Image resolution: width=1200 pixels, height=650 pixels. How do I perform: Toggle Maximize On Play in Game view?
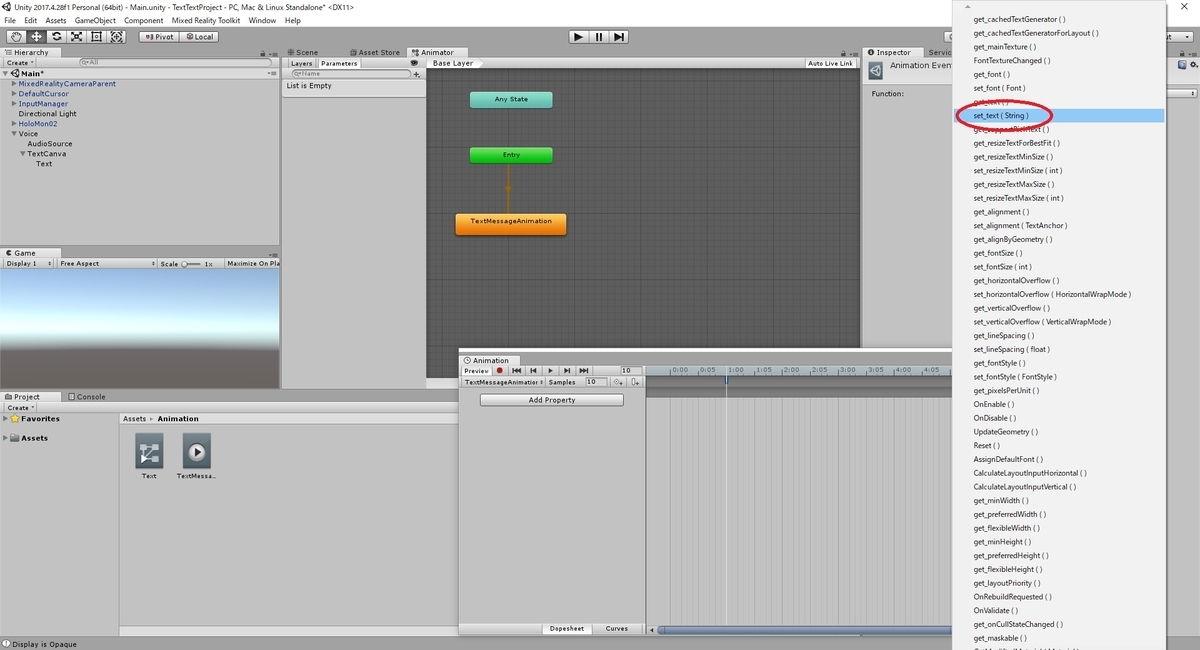click(252, 263)
